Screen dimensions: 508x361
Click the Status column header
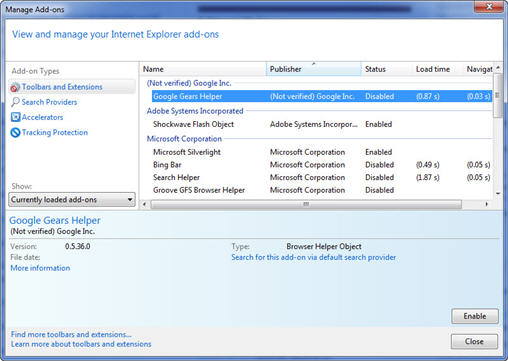(x=387, y=69)
